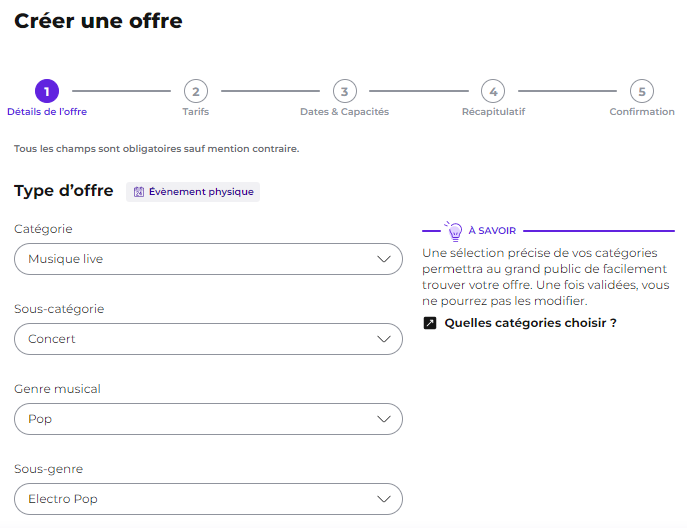The width and height of the screenshot is (687, 528).
Task: Click the chevron arrow on Catégorie field
Action: 384,259
